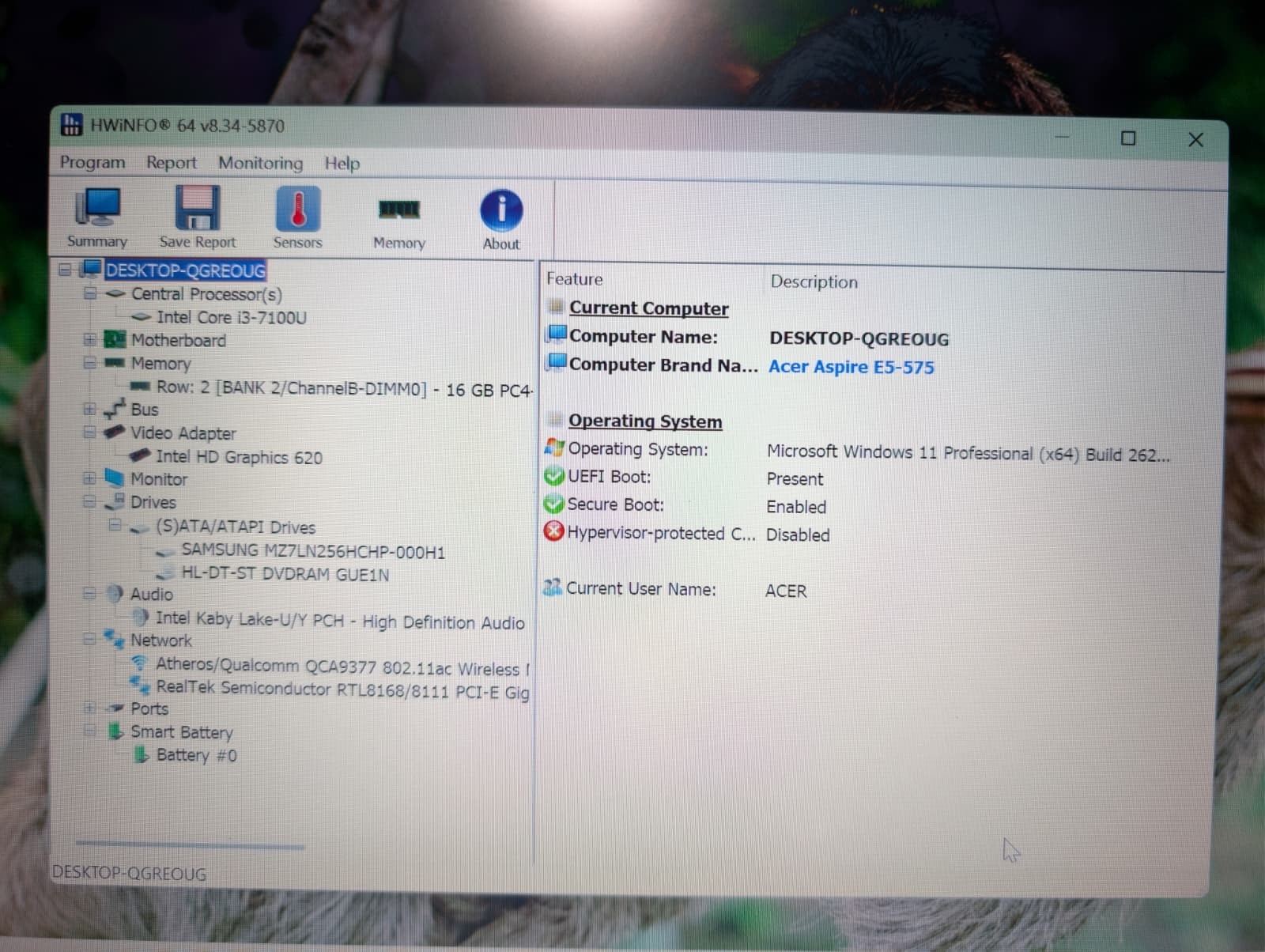
Task: Open the Program menu
Action: click(x=93, y=162)
